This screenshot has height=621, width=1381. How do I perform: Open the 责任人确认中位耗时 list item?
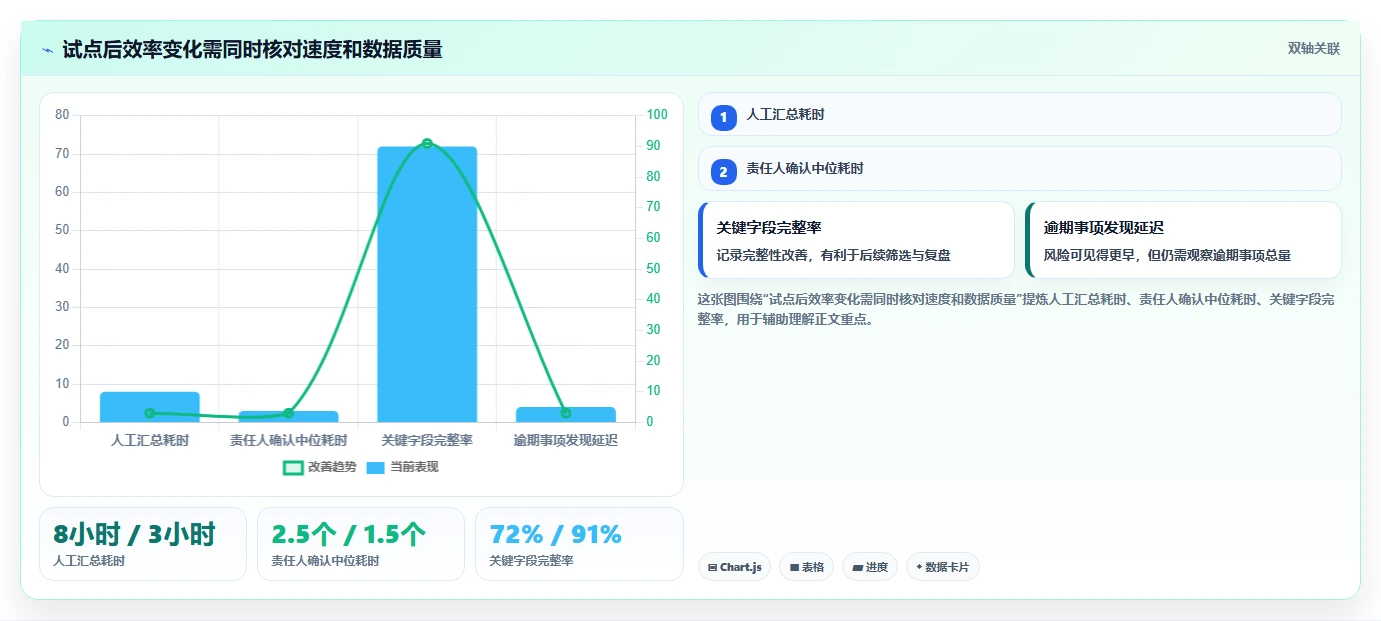click(x=1020, y=168)
